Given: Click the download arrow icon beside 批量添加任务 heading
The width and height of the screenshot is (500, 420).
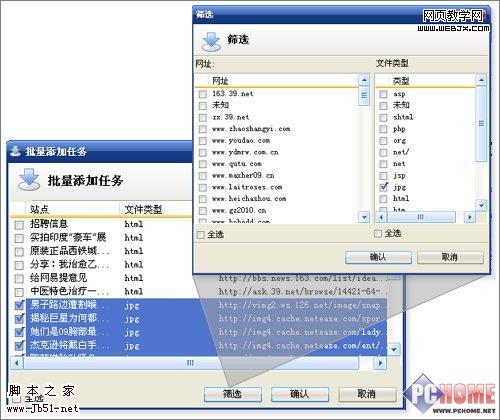Looking at the screenshot, I should (x=29, y=179).
